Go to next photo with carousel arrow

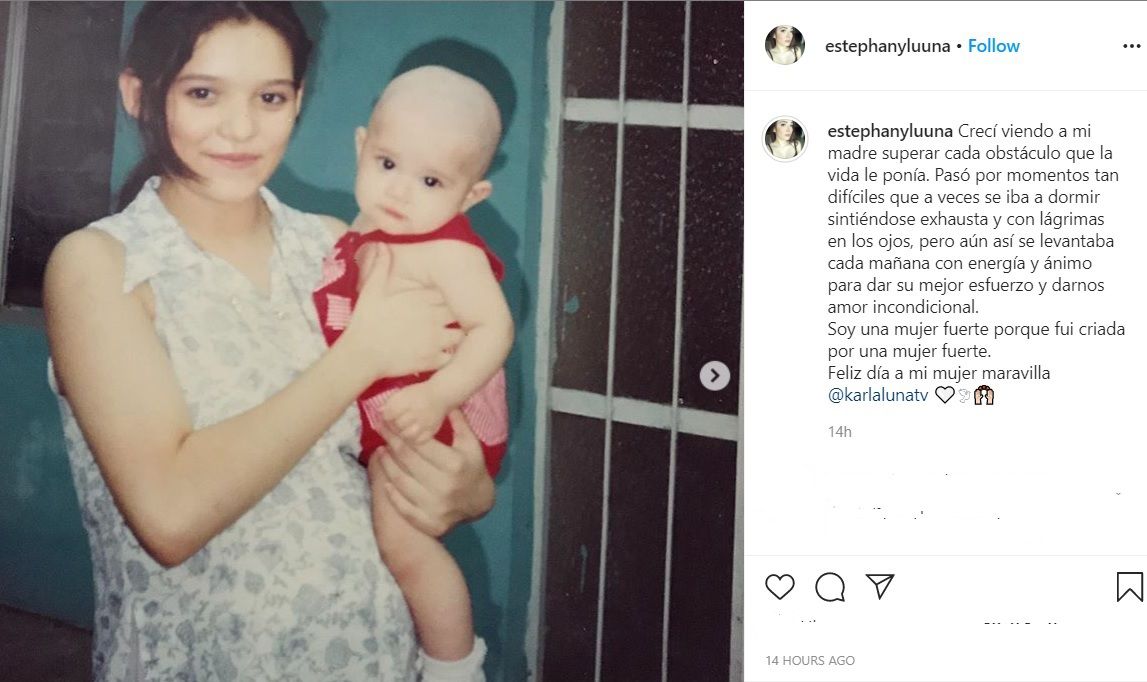pos(715,376)
